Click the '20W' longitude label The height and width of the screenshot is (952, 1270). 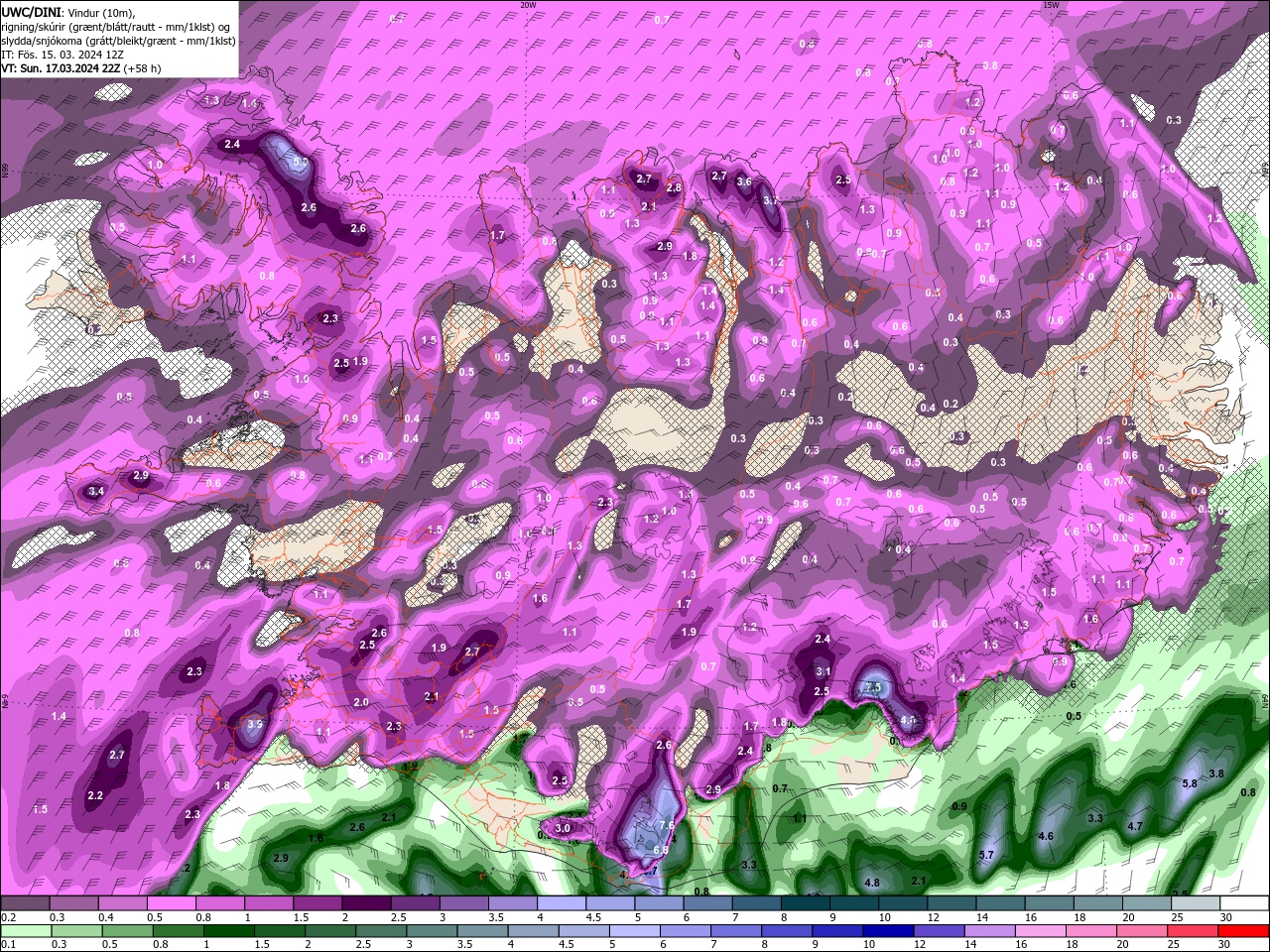(x=528, y=5)
